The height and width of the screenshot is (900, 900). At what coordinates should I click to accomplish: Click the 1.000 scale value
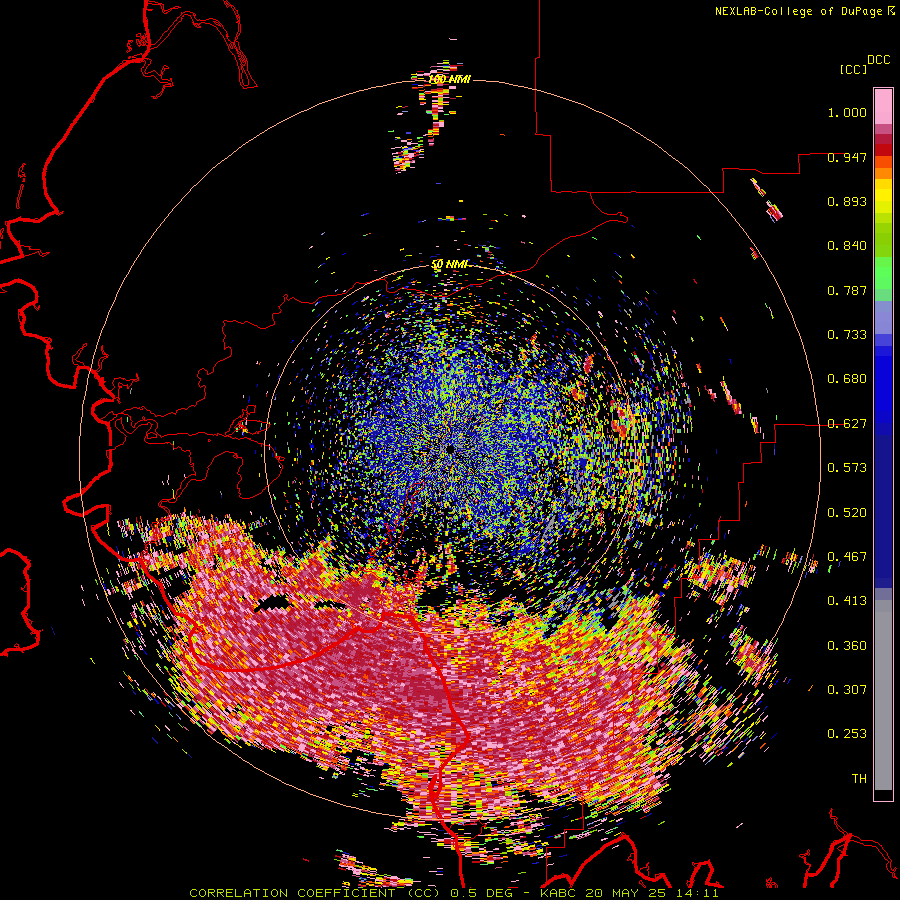pos(847,112)
